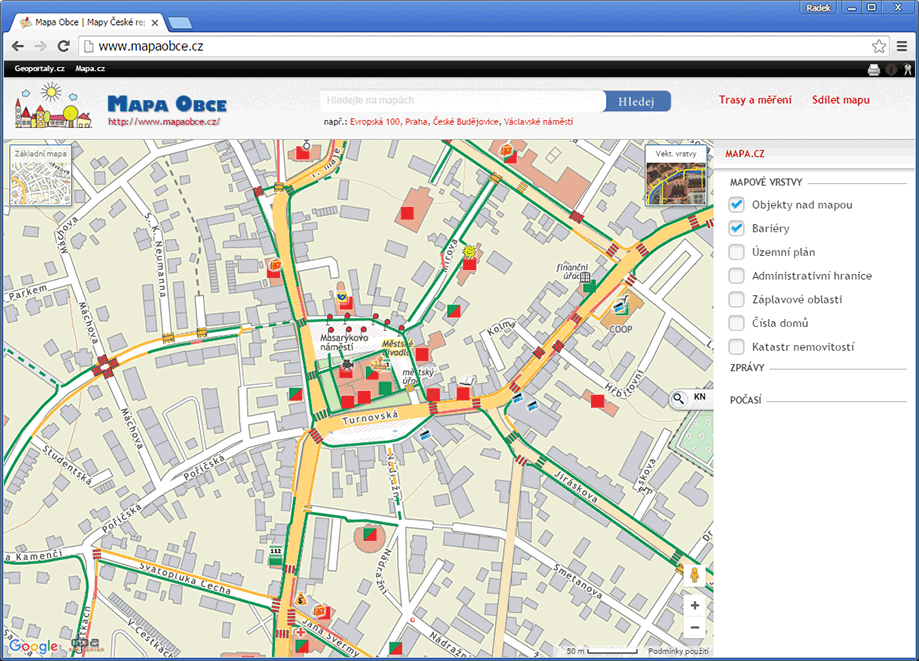This screenshot has width=919, height=661.
Task: Reload the page with the refresh icon
Action: point(63,46)
